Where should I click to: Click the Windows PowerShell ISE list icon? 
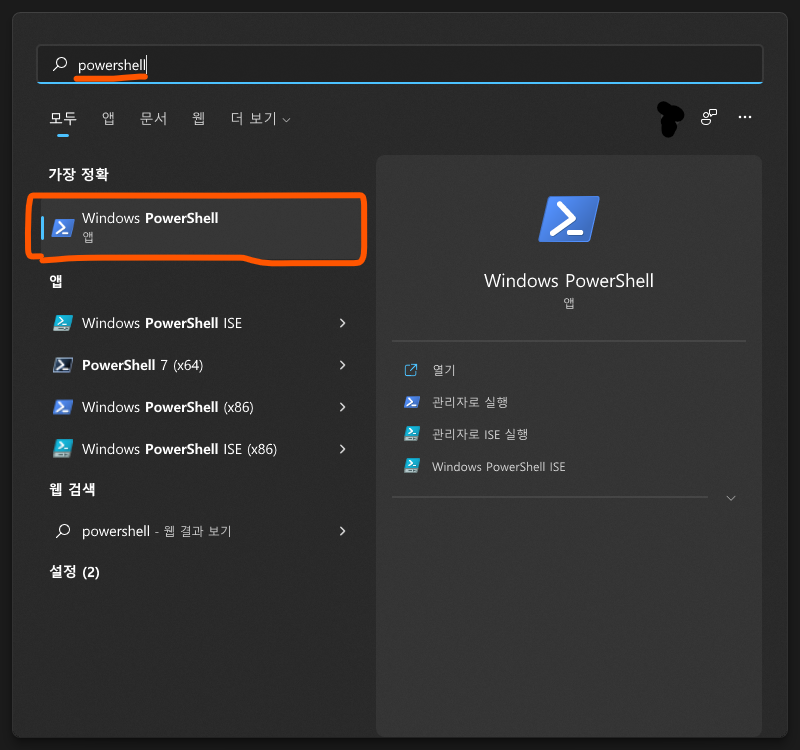point(63,323)
